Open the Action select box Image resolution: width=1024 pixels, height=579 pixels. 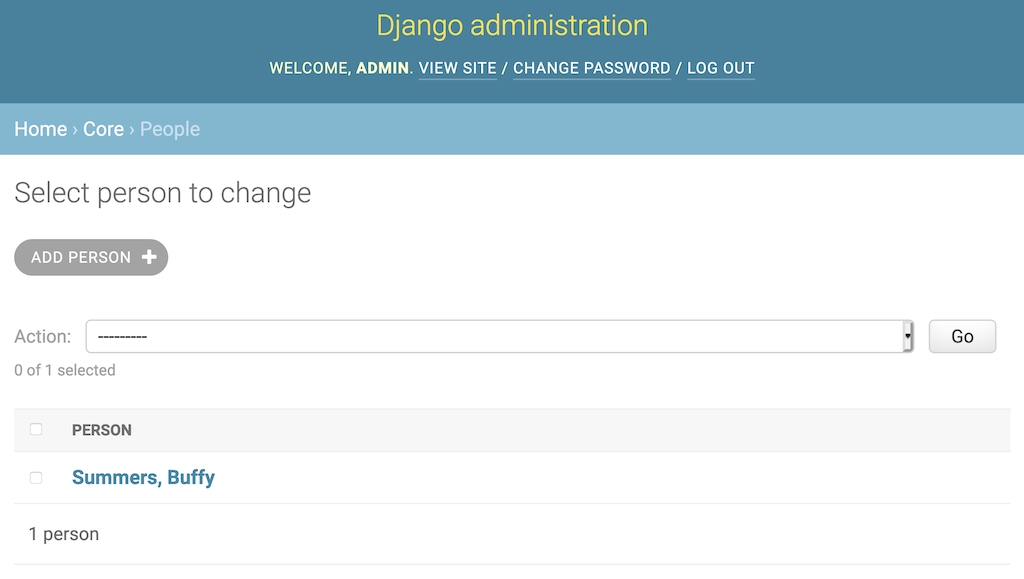pos(498,337)
